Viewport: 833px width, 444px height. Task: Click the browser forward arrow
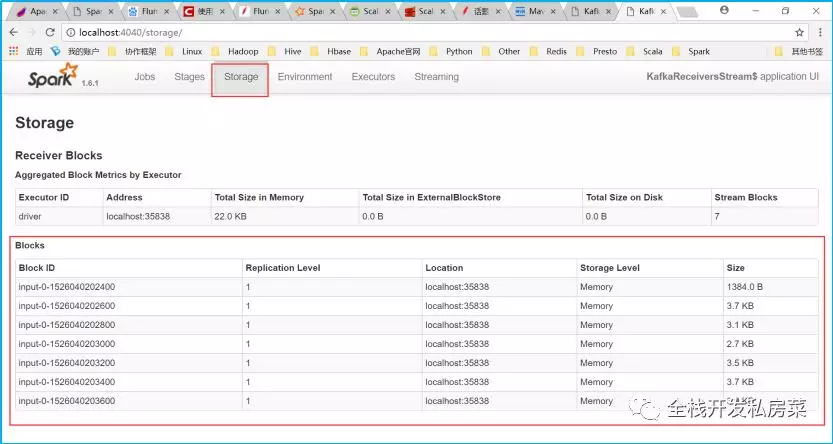pos(32,32)
